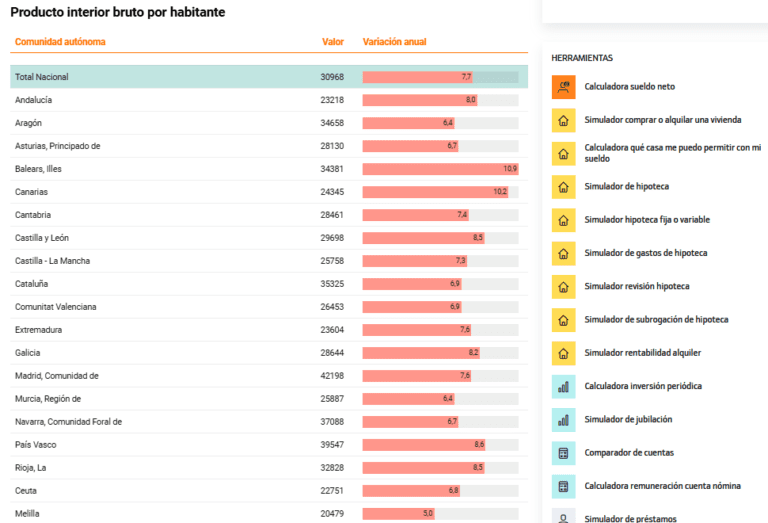Open the Simulador revisión hipoteca link
Viewport: 768px width, 523px height.
[x=637, y=286]
